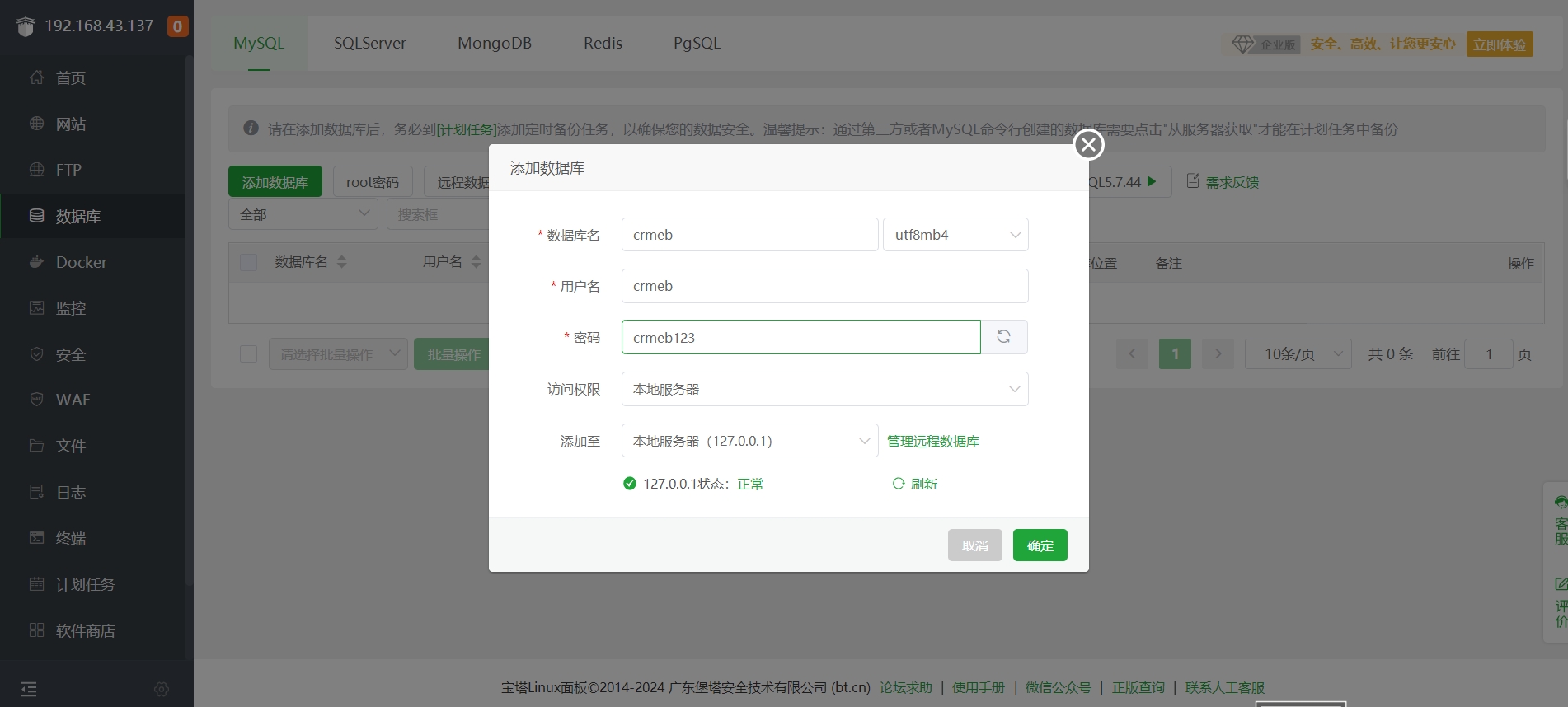
Task: Click the info icon in notice banner
Action: pyautogui.click(x=251, y=129)
